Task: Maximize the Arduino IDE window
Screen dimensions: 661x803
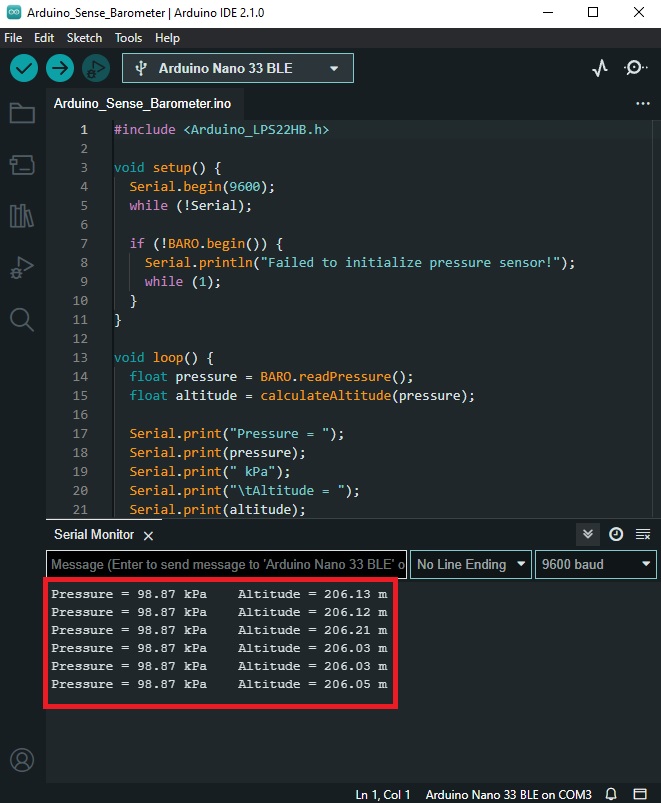Action: pos(593,12)
